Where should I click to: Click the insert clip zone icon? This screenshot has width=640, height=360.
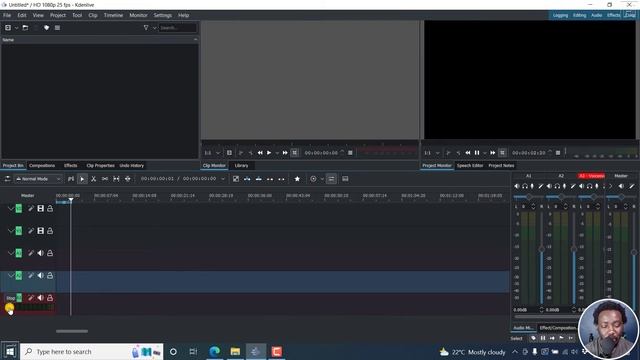[247, 179]
